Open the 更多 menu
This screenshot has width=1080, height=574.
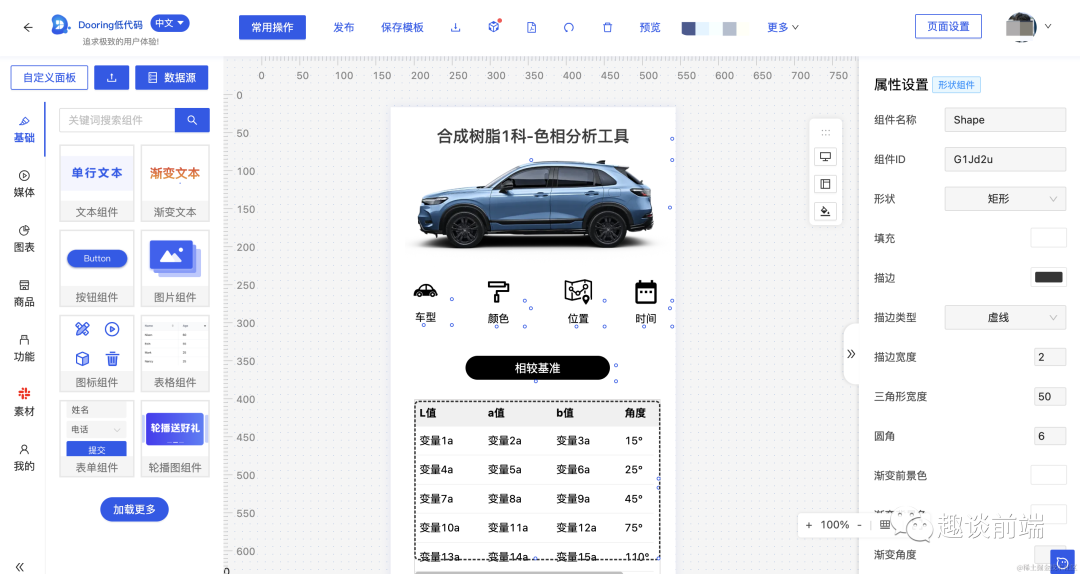click(783, 28)
